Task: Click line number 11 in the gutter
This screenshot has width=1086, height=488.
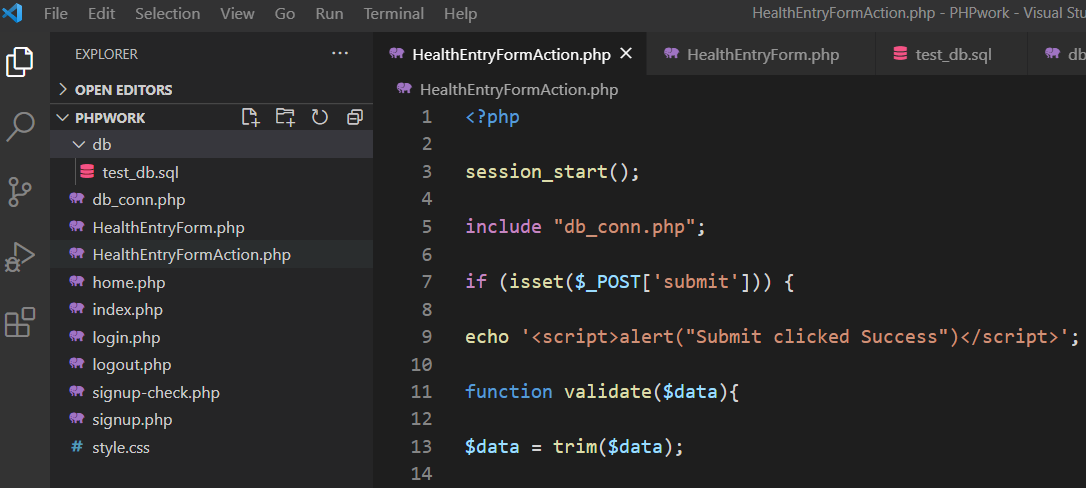Action: pos(421,392)
